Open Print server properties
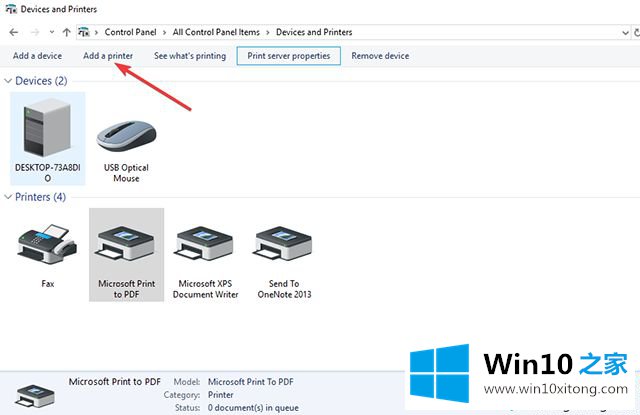The width and height of the screenshot is (640, 415). pos(289,56)
